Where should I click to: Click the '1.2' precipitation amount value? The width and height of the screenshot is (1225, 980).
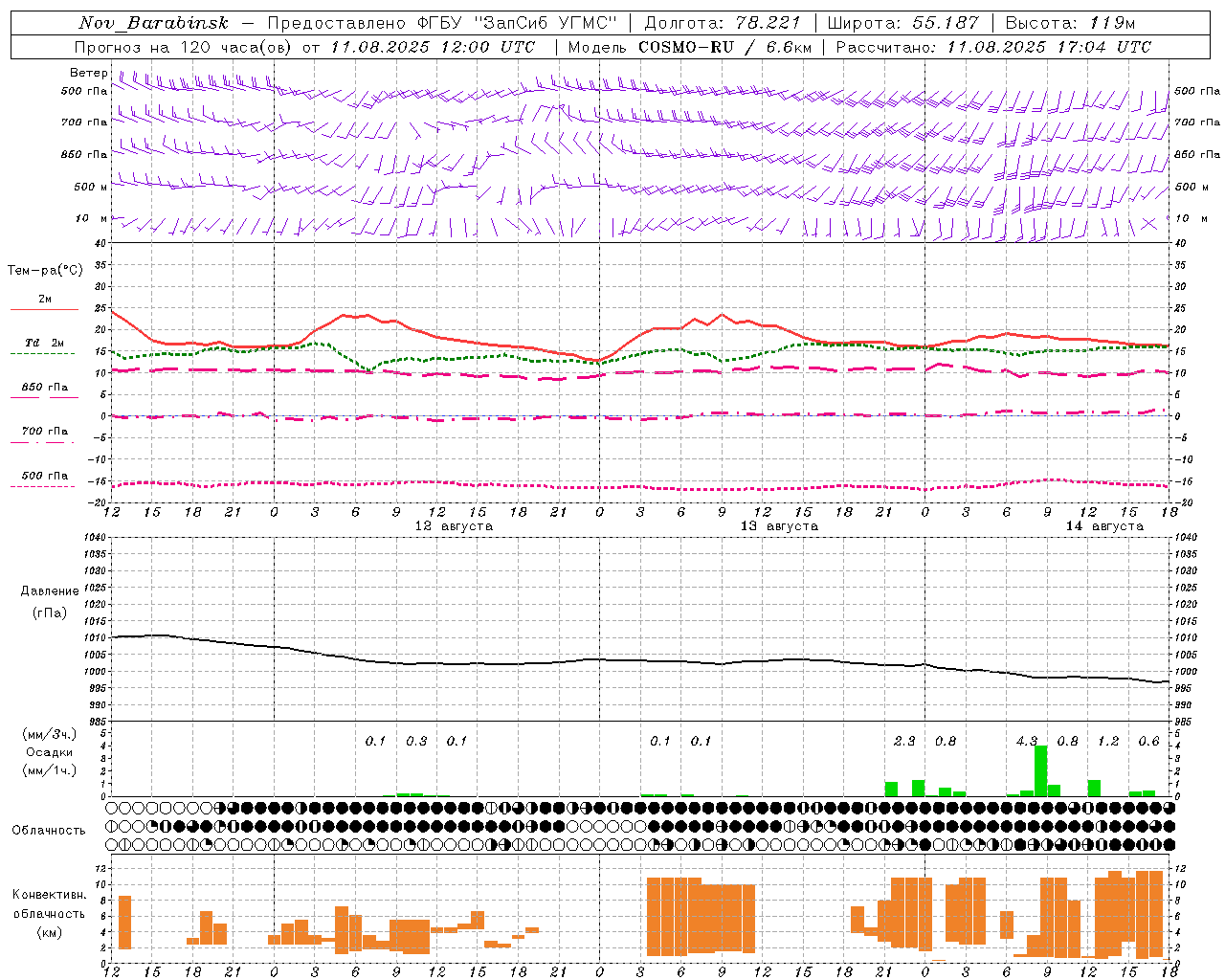pos(1108,742)
